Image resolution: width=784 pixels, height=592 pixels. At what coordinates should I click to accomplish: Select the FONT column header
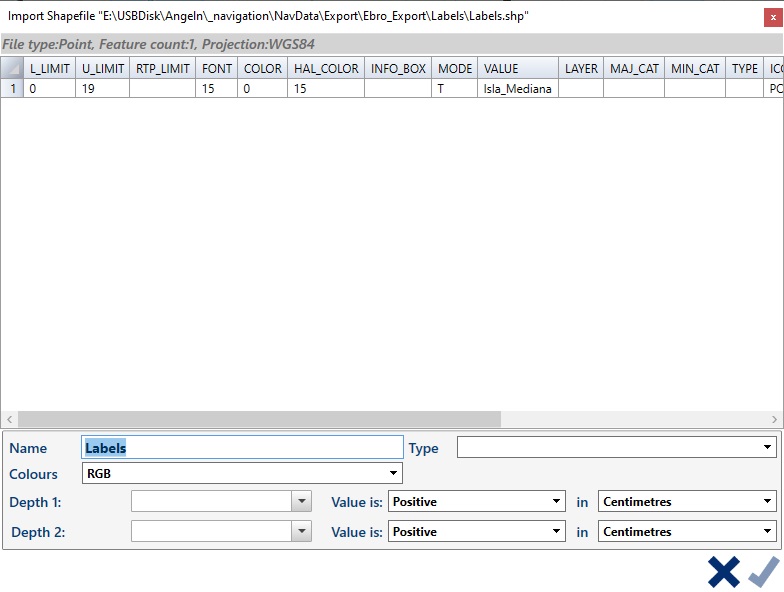tap(216, 68)
